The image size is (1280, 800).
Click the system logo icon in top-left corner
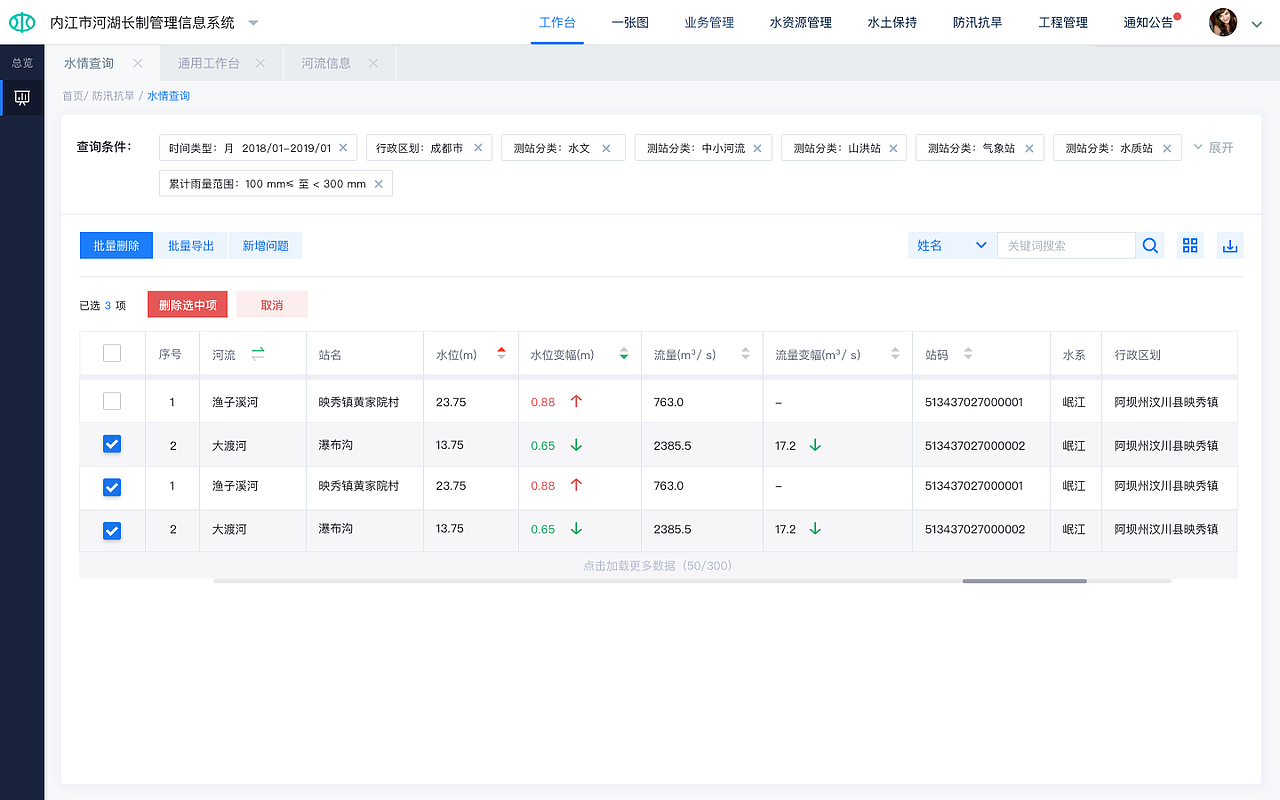[x=21, y=22]
